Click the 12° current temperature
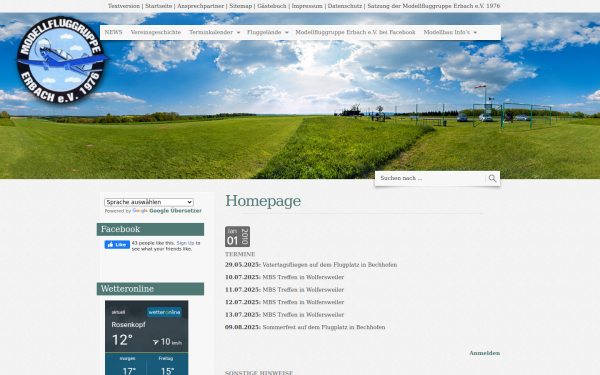This screenshot has height=375, width=600. tap(122, 340)
